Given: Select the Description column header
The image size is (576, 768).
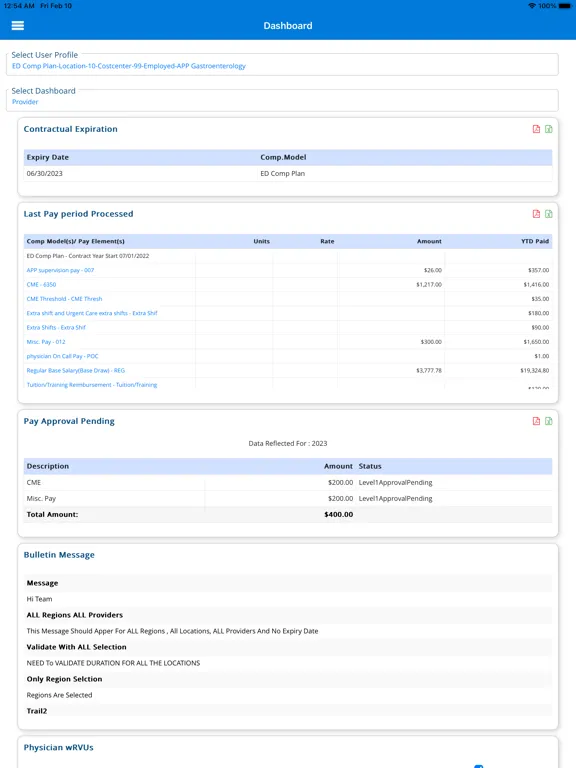Looking at the screenshot, I should [48, 466].
